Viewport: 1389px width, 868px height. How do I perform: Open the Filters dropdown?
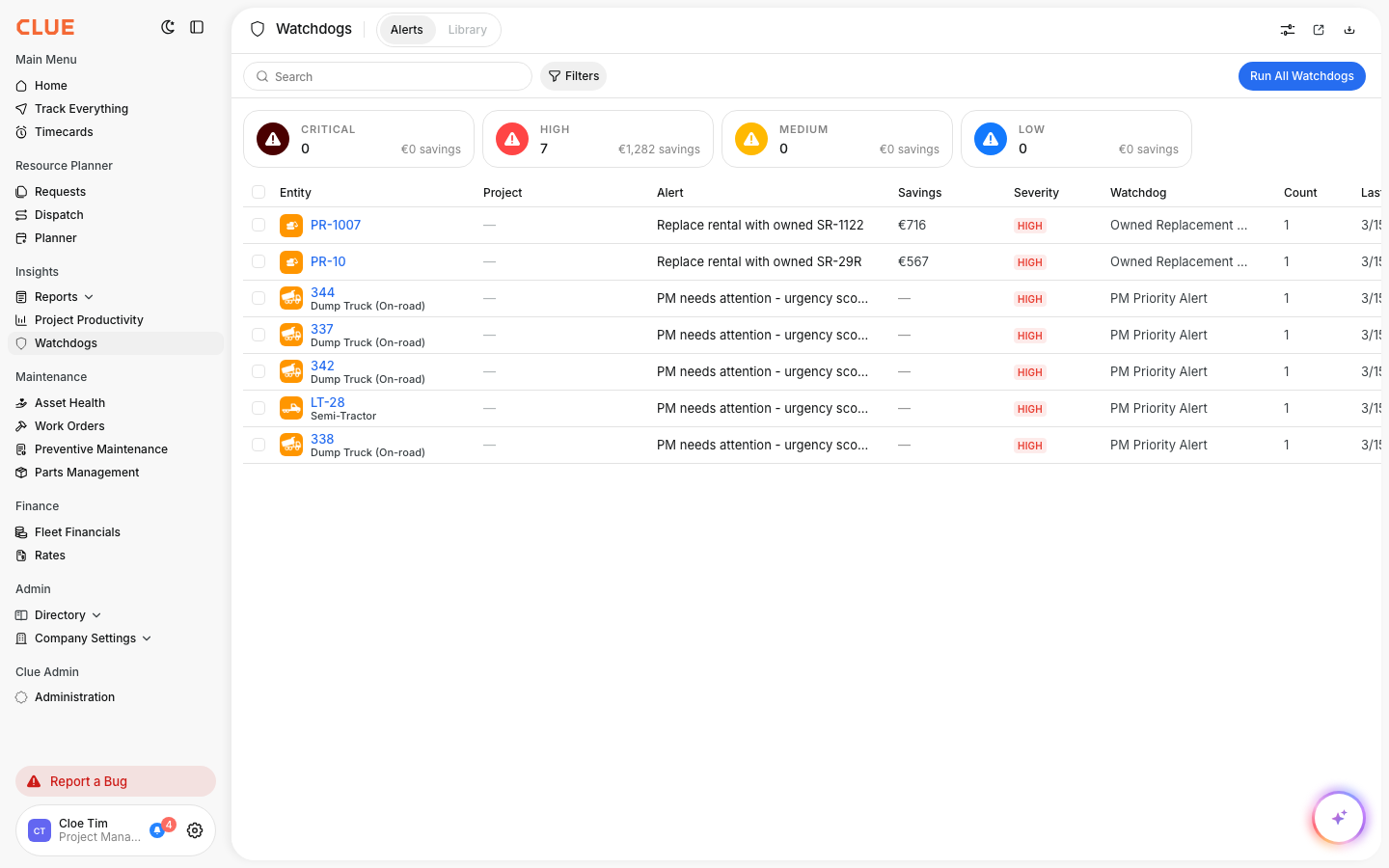pyautogui.click(x=573, y=76)
